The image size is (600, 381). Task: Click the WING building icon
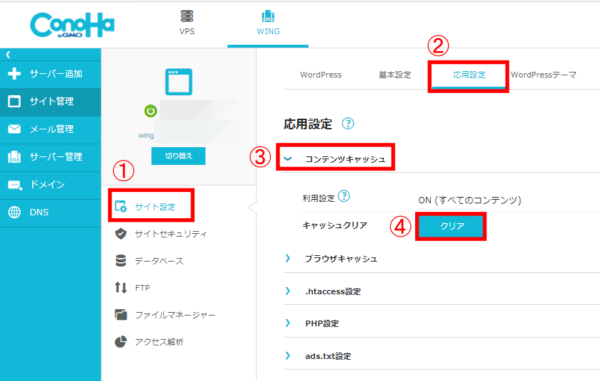268,16
